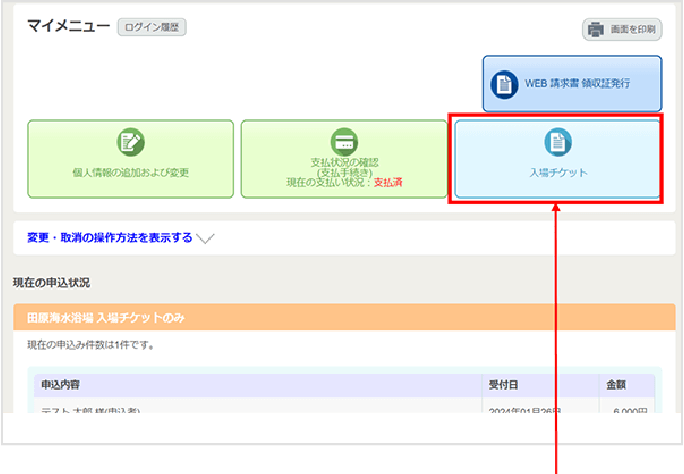Click the pencil icon for 個人情報 editing
The image size is (684, 474).
(131, 142)
